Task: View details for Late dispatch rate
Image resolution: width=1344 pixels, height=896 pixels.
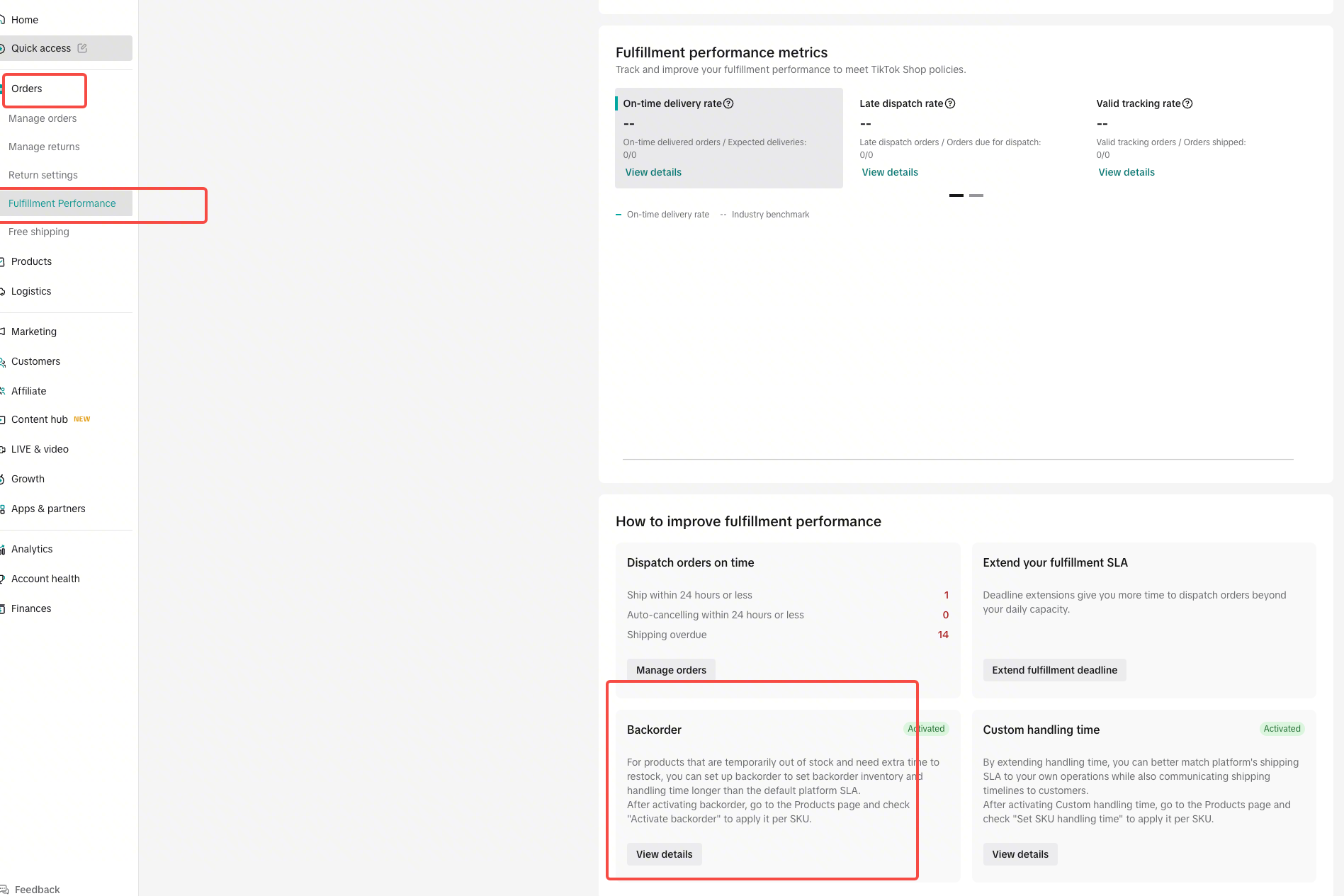Action: coord(890,172)
